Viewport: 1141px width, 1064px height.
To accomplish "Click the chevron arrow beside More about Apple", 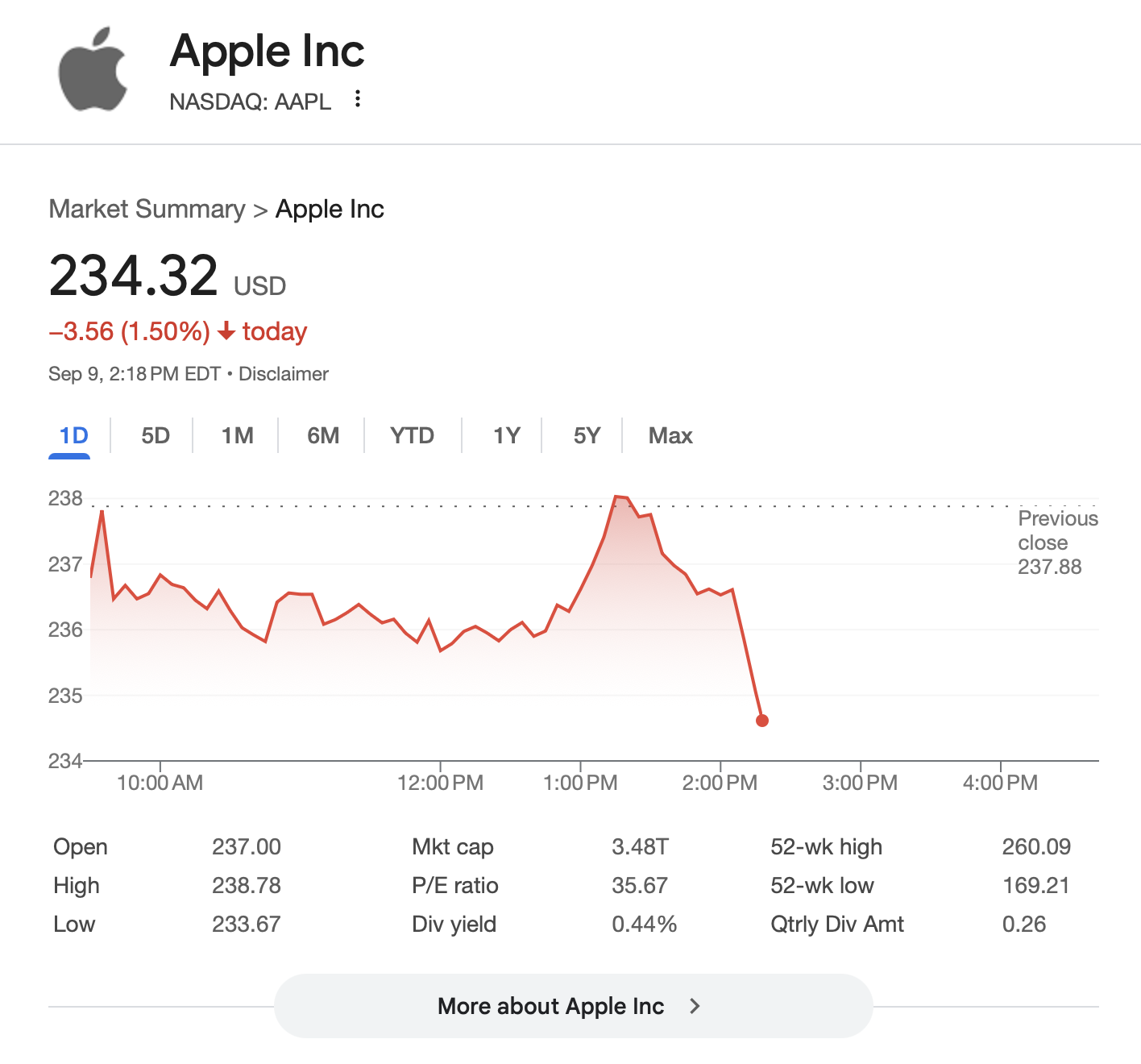I will (695, 1006).
